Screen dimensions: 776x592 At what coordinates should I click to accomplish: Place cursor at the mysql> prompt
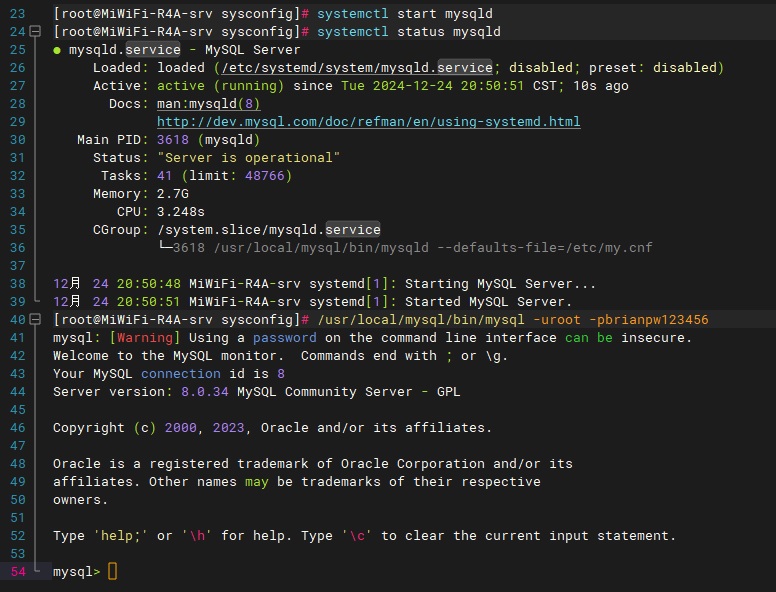click(x=112, y=572)
